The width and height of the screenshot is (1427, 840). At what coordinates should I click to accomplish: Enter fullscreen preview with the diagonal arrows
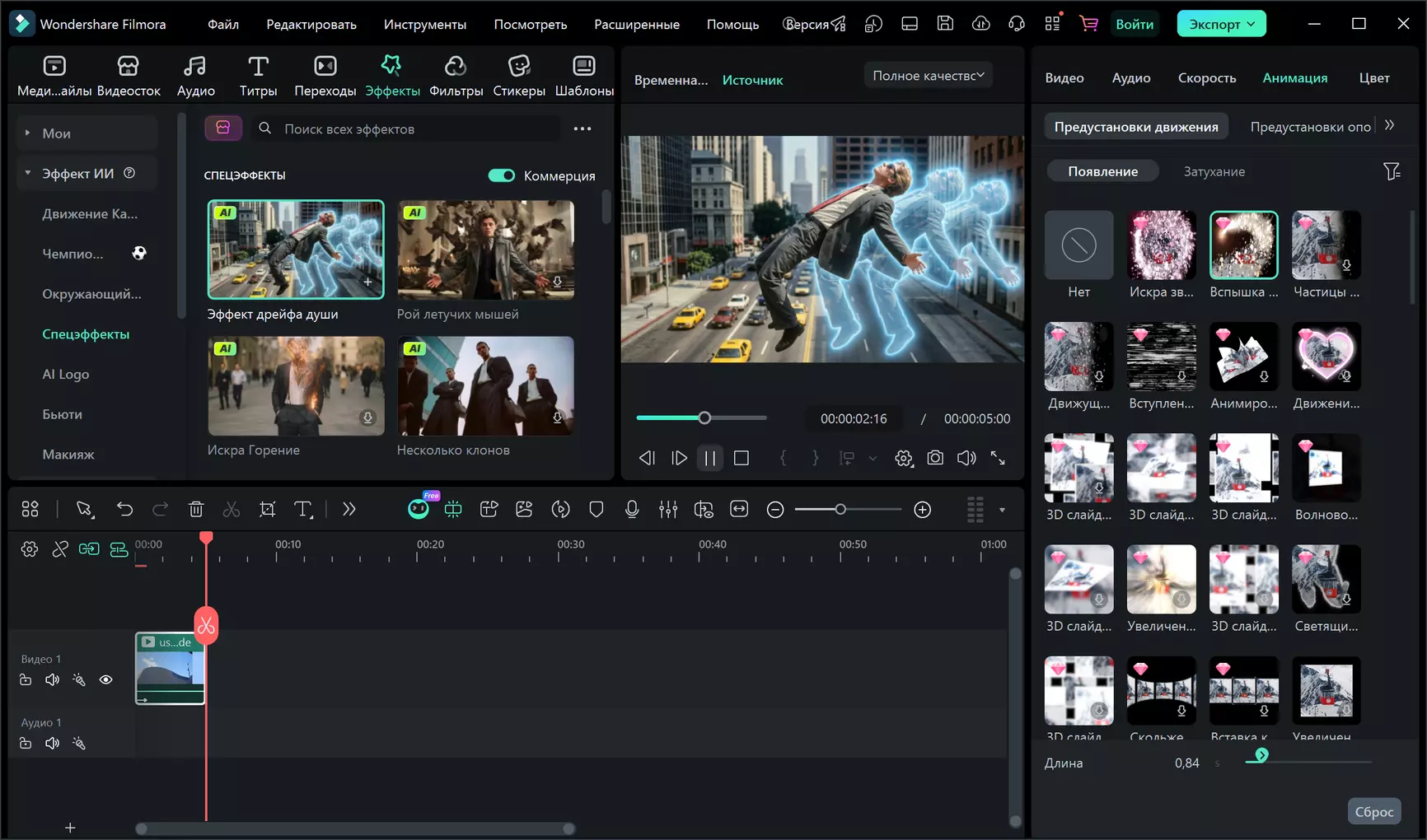998,458
